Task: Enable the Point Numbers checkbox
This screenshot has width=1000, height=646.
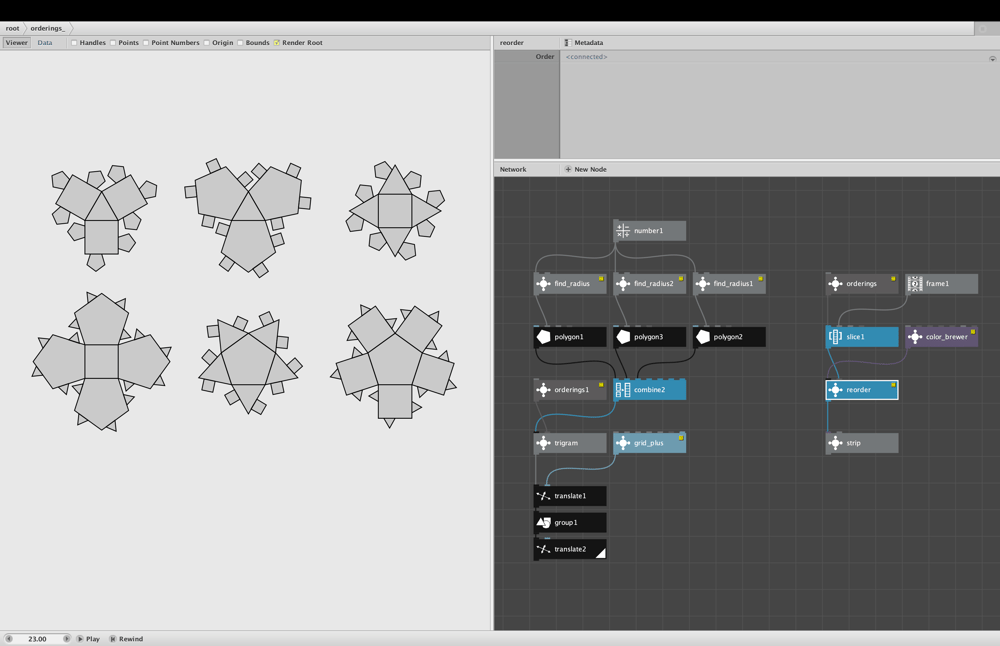Action: (146, 43)
